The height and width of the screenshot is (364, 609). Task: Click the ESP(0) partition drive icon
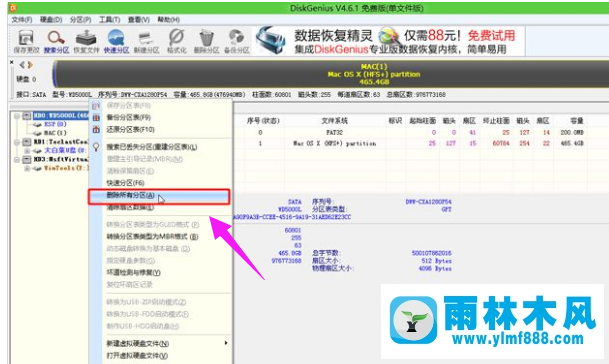point(37,124)
